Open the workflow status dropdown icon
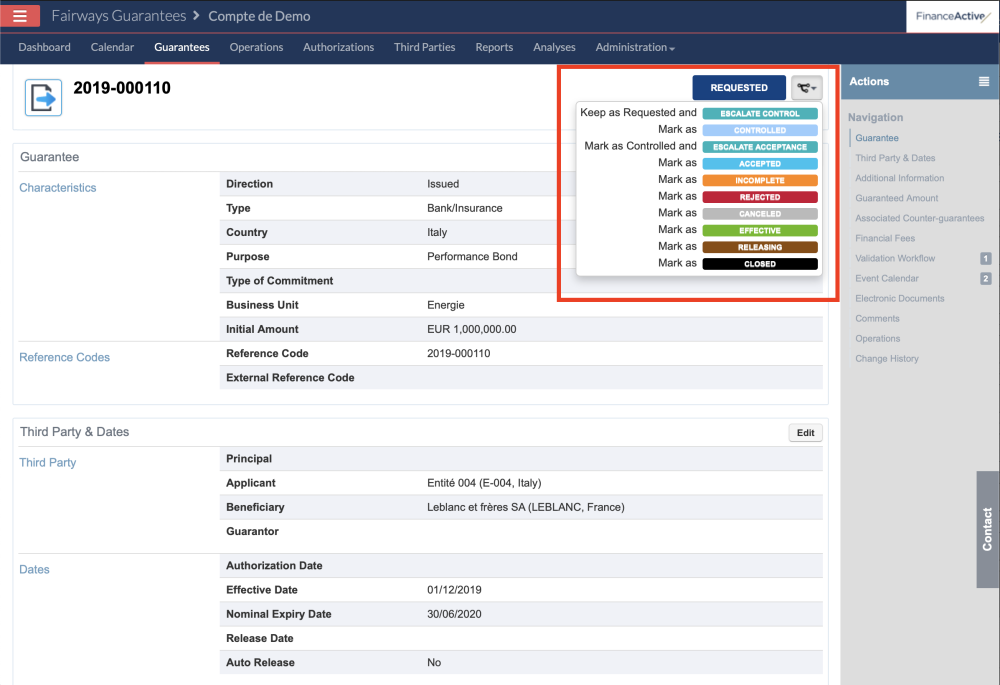This screenshot has width=1000, height=685. (x=807, y=88)
